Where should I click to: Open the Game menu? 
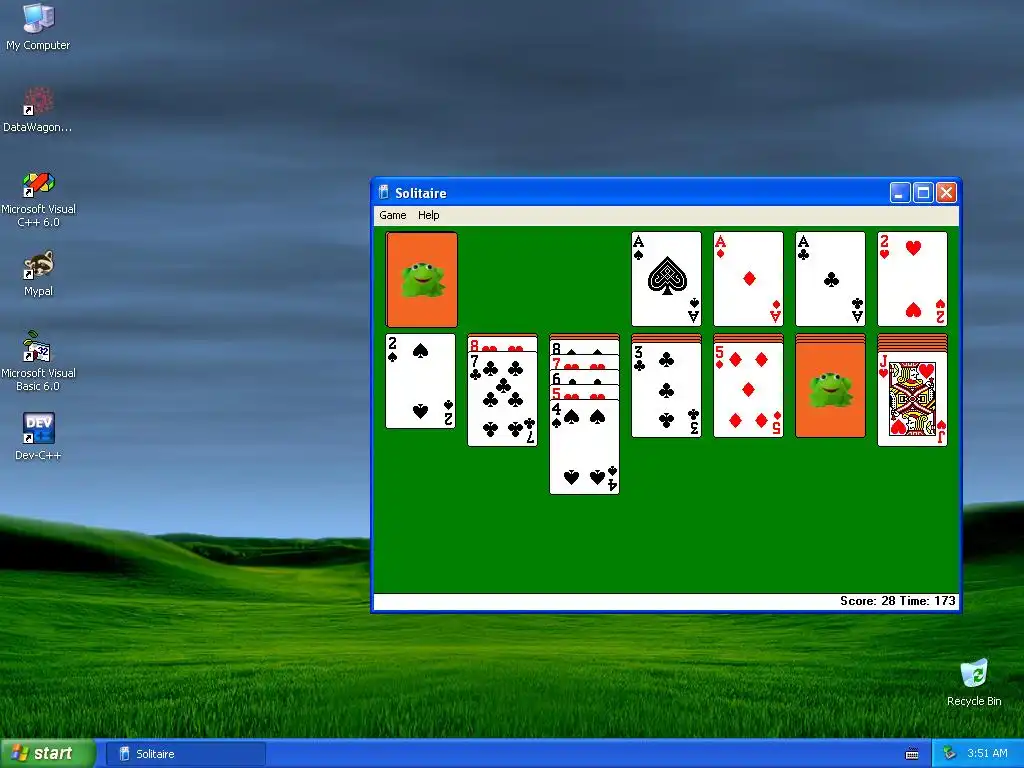(x=392, y=215)
